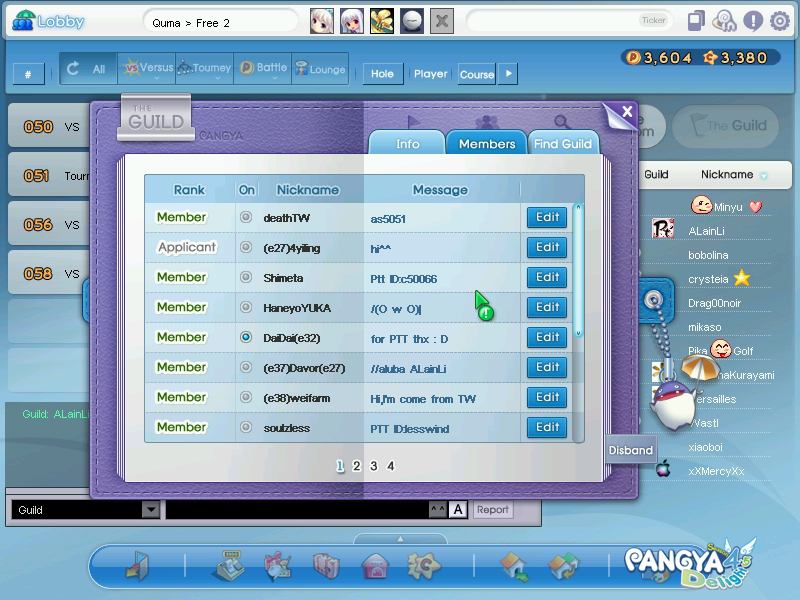
Task: Click the A font button in chat
Action: point(458,509)
